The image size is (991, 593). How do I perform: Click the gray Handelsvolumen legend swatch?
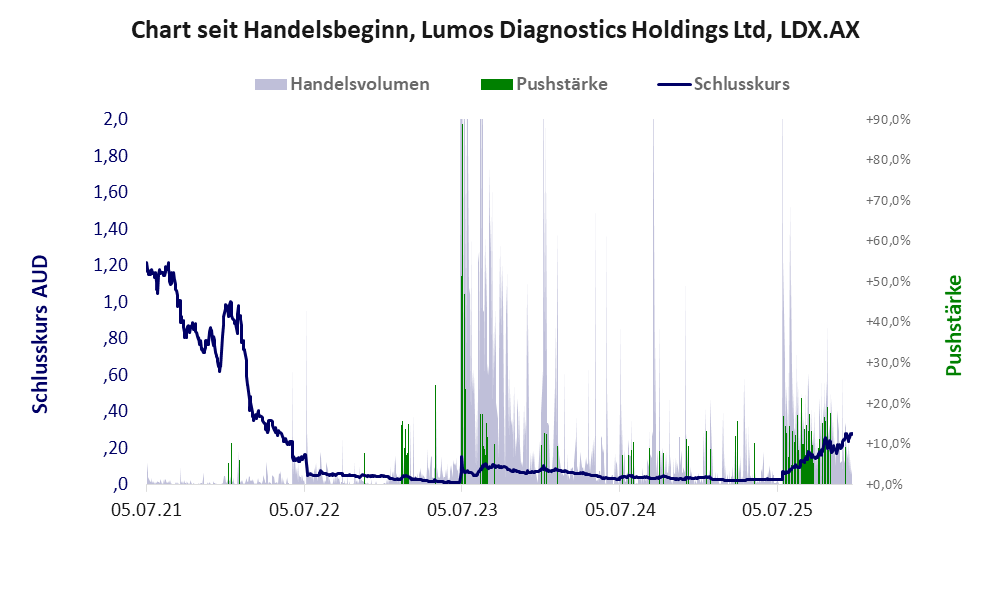[271, 84]
